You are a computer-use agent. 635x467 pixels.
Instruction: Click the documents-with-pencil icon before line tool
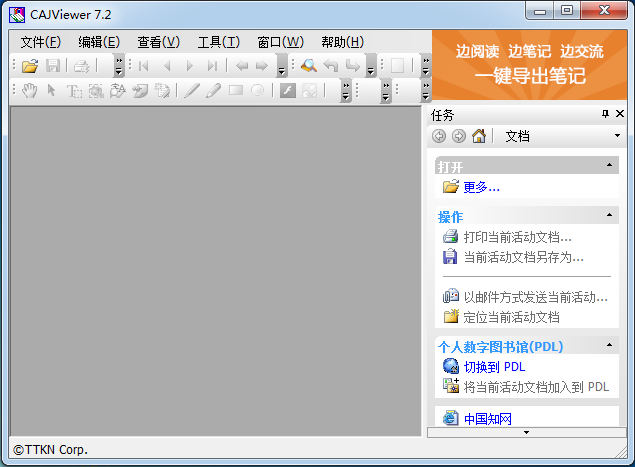coord(162,91)
